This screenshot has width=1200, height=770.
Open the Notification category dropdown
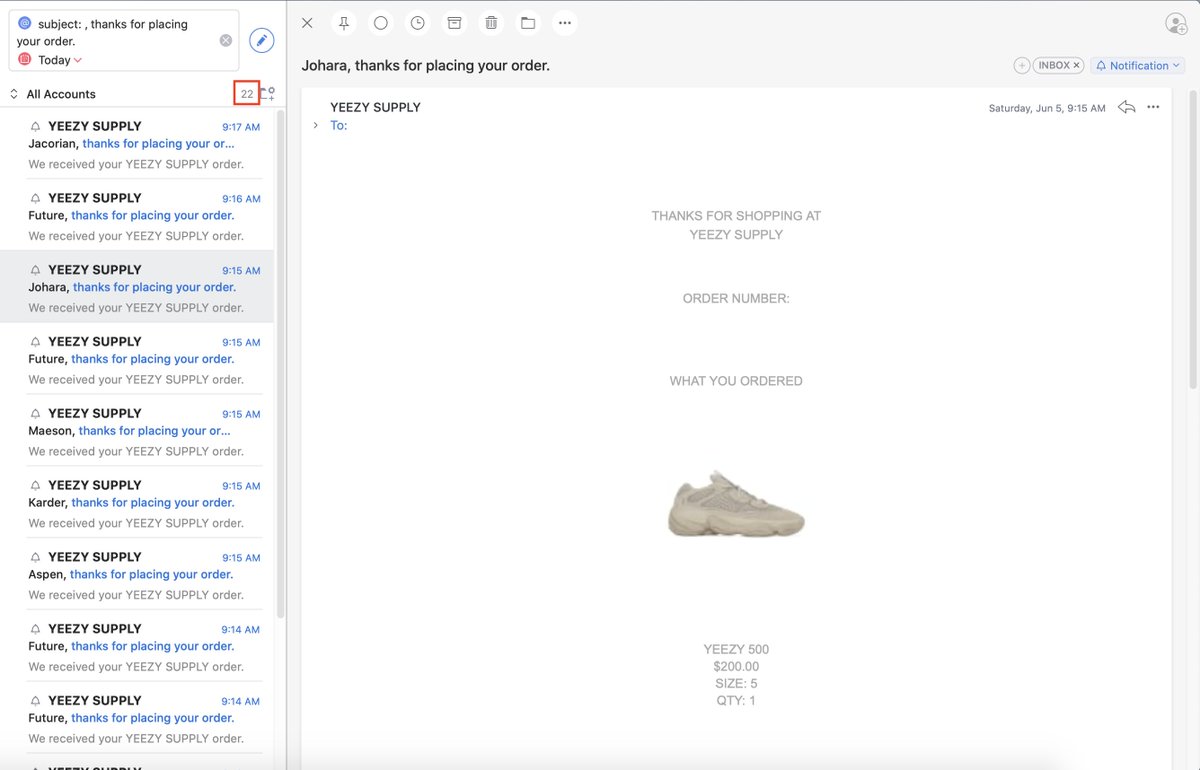point(1137,66)
